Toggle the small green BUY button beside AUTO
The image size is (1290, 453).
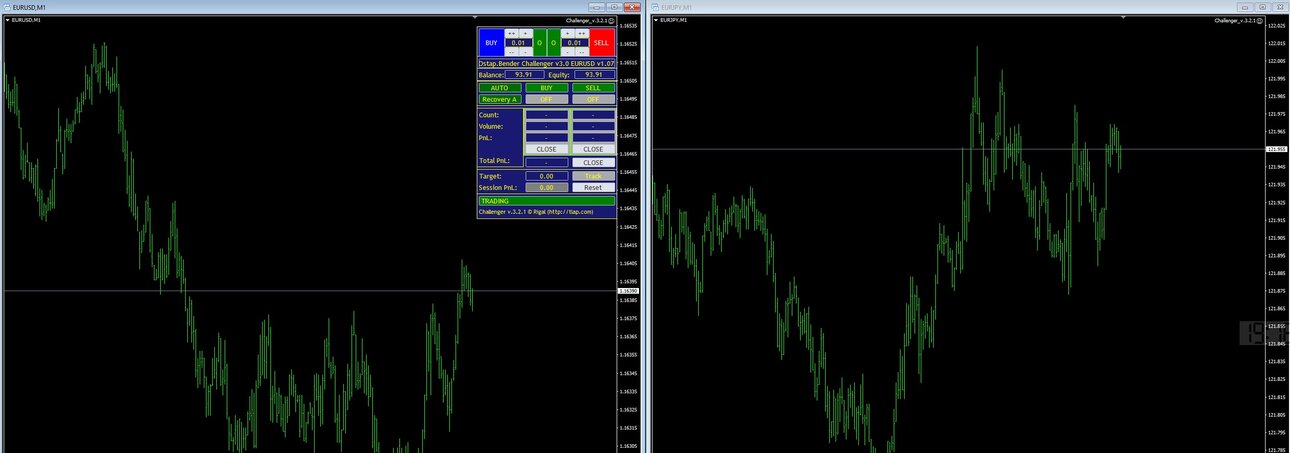(546, 88)
